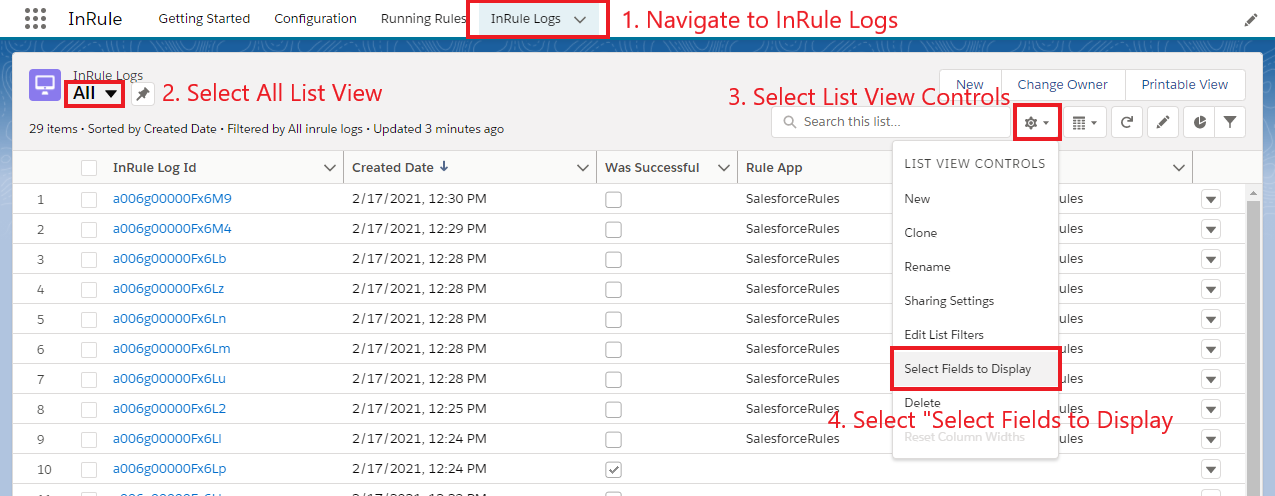The image size is (1275, 496).
Task: Click the edit page pencil icon
Action: [x=1251, y=19]
